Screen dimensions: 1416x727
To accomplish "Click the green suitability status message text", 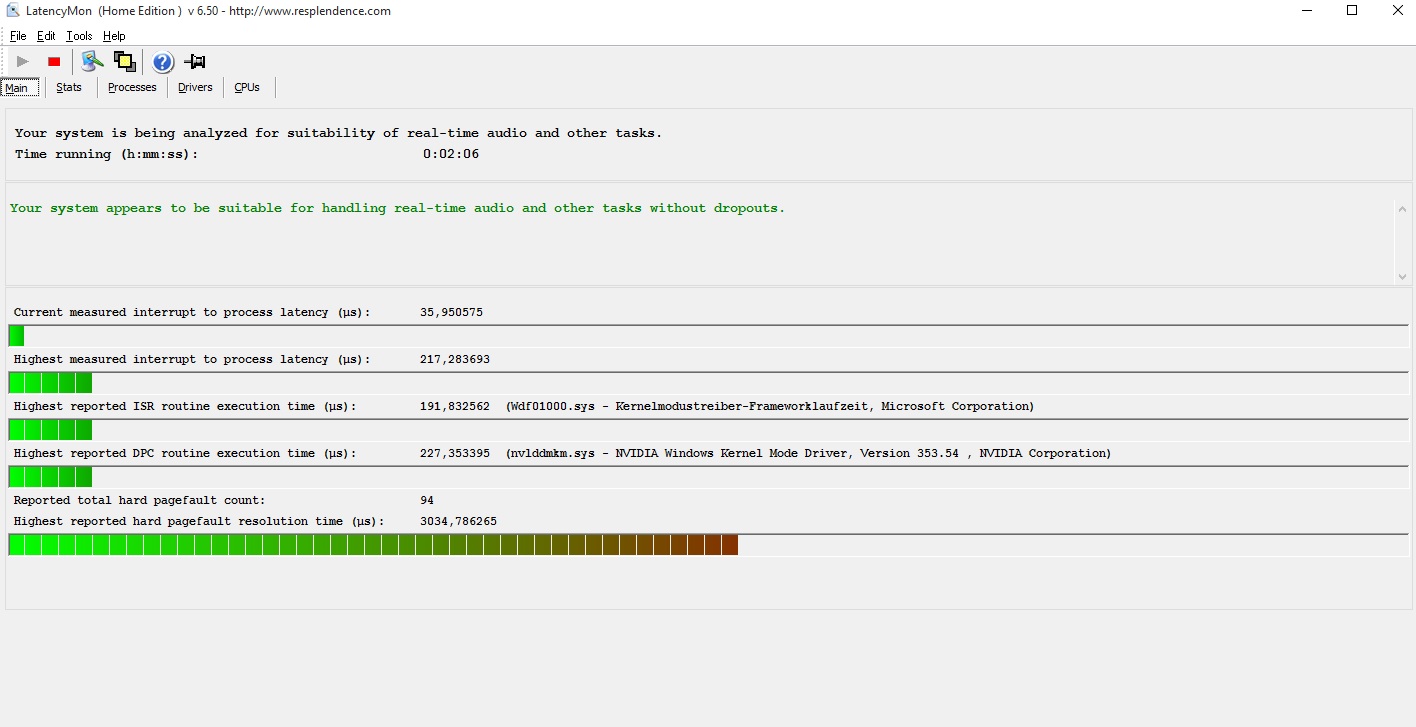I will point(397,208).
